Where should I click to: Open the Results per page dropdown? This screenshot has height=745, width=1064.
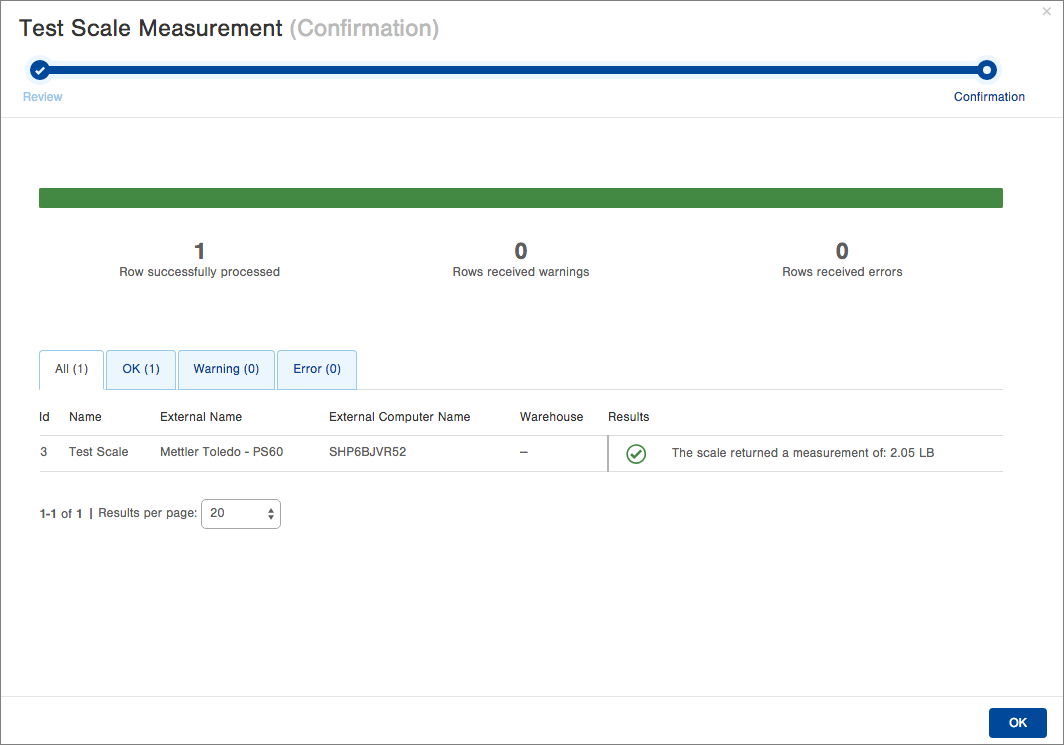[241, 514]
